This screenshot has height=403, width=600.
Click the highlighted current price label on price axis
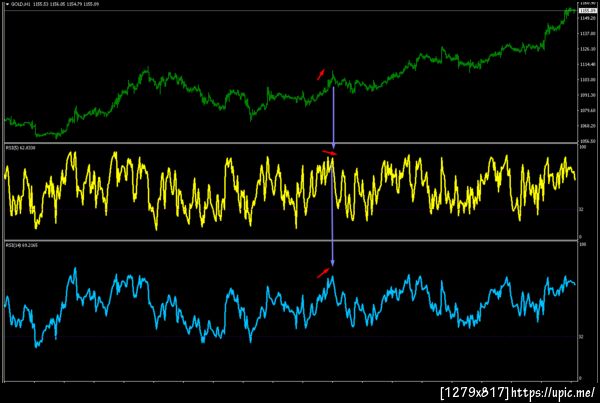click(588, 11)
